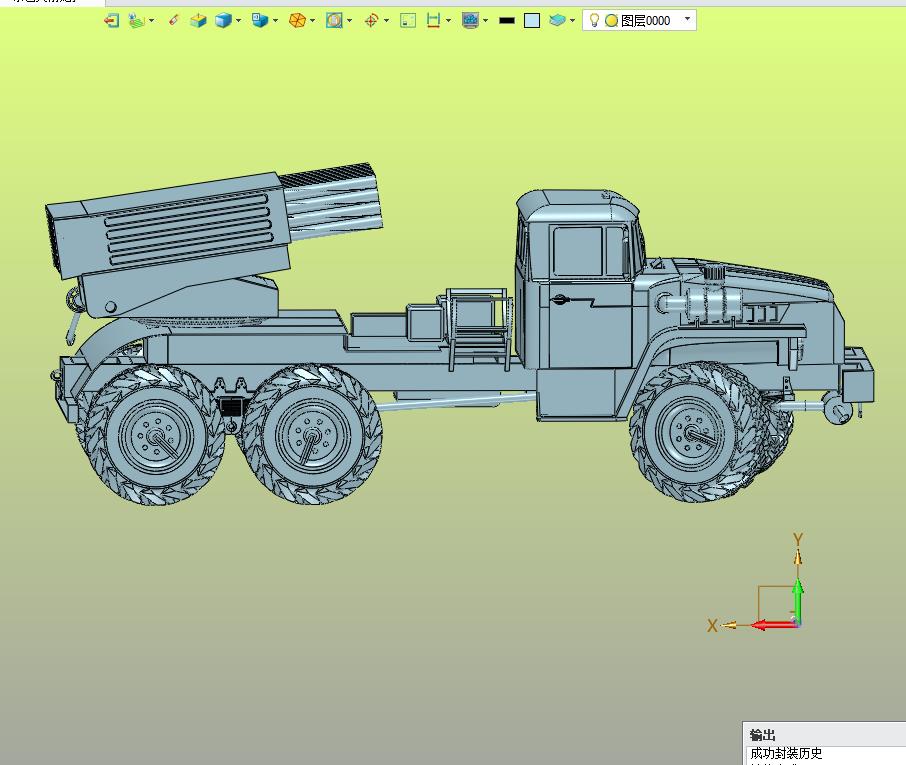Click the black line color swatch
Image resolution: width=906 pixels, height=765 pixels.
tap(507, 21)
